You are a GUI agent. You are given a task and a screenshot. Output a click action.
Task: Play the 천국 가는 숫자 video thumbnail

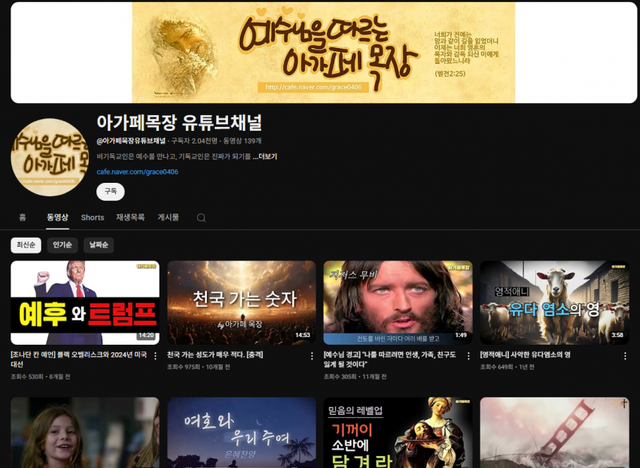pos(241,302)
